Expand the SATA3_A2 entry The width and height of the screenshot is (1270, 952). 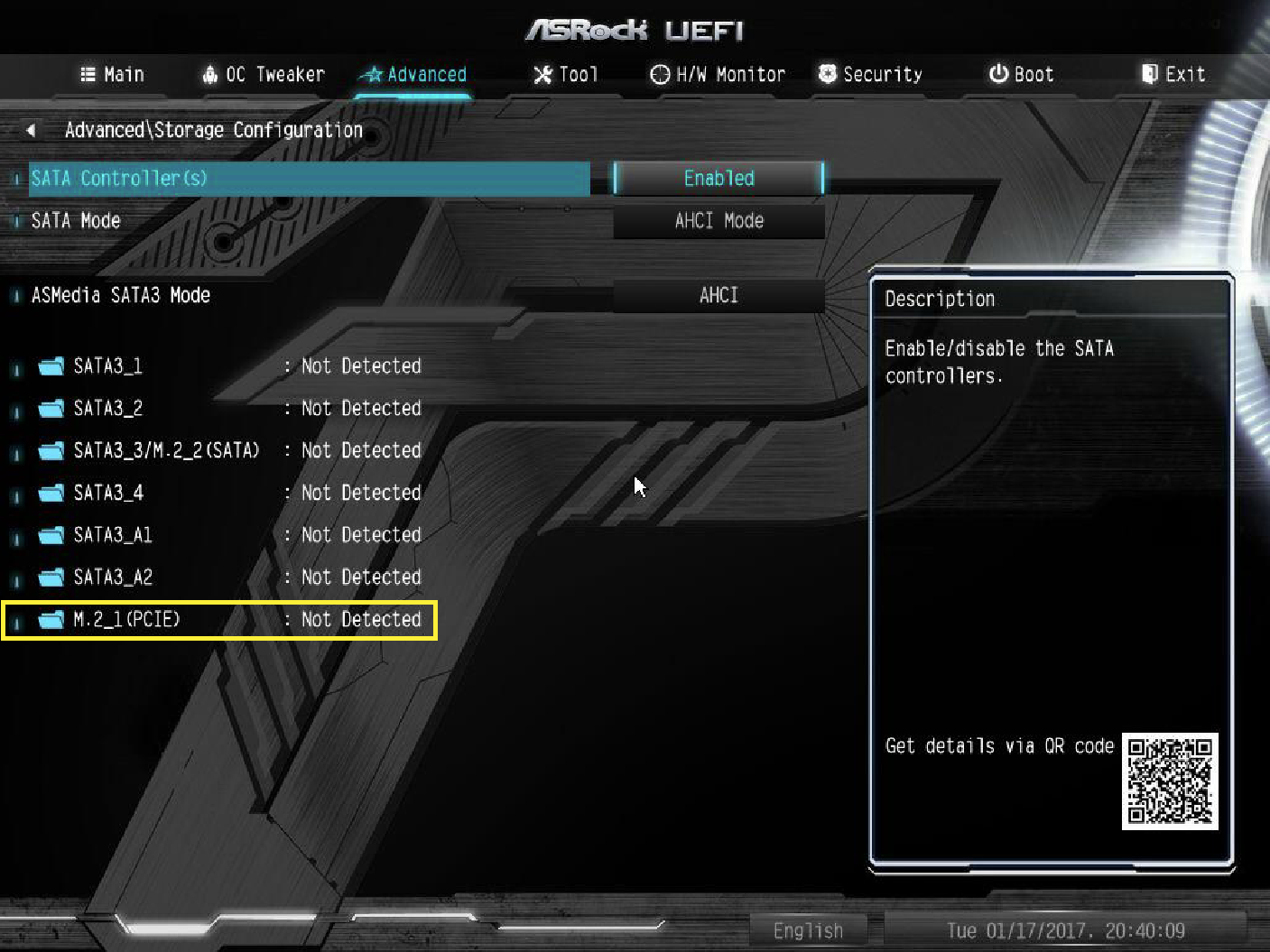pos(217,577)
